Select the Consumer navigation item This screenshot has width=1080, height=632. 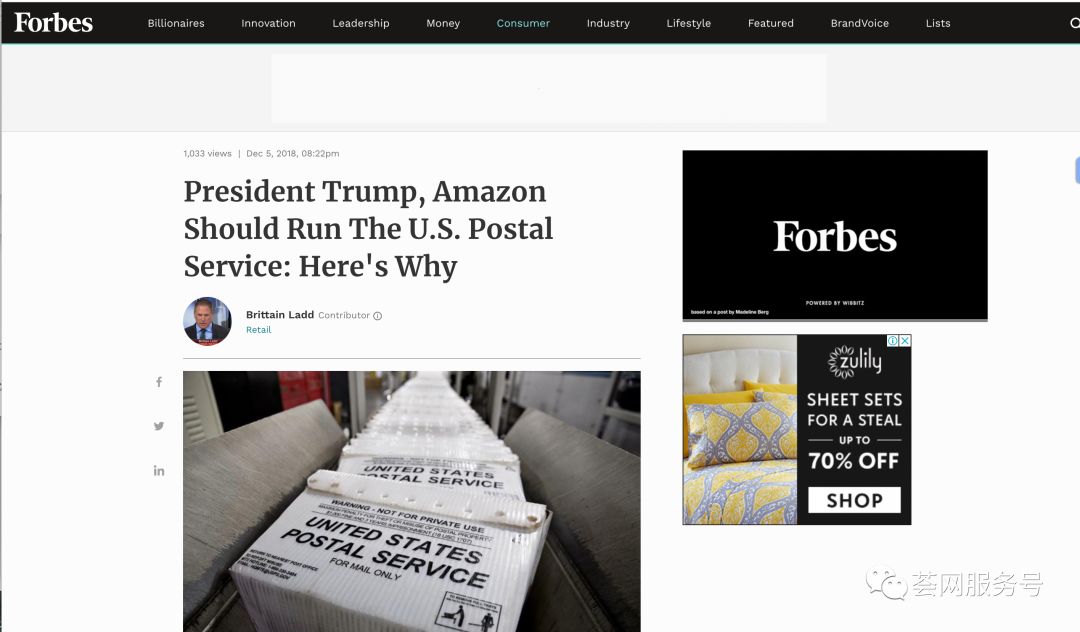[x=523, y=23]
